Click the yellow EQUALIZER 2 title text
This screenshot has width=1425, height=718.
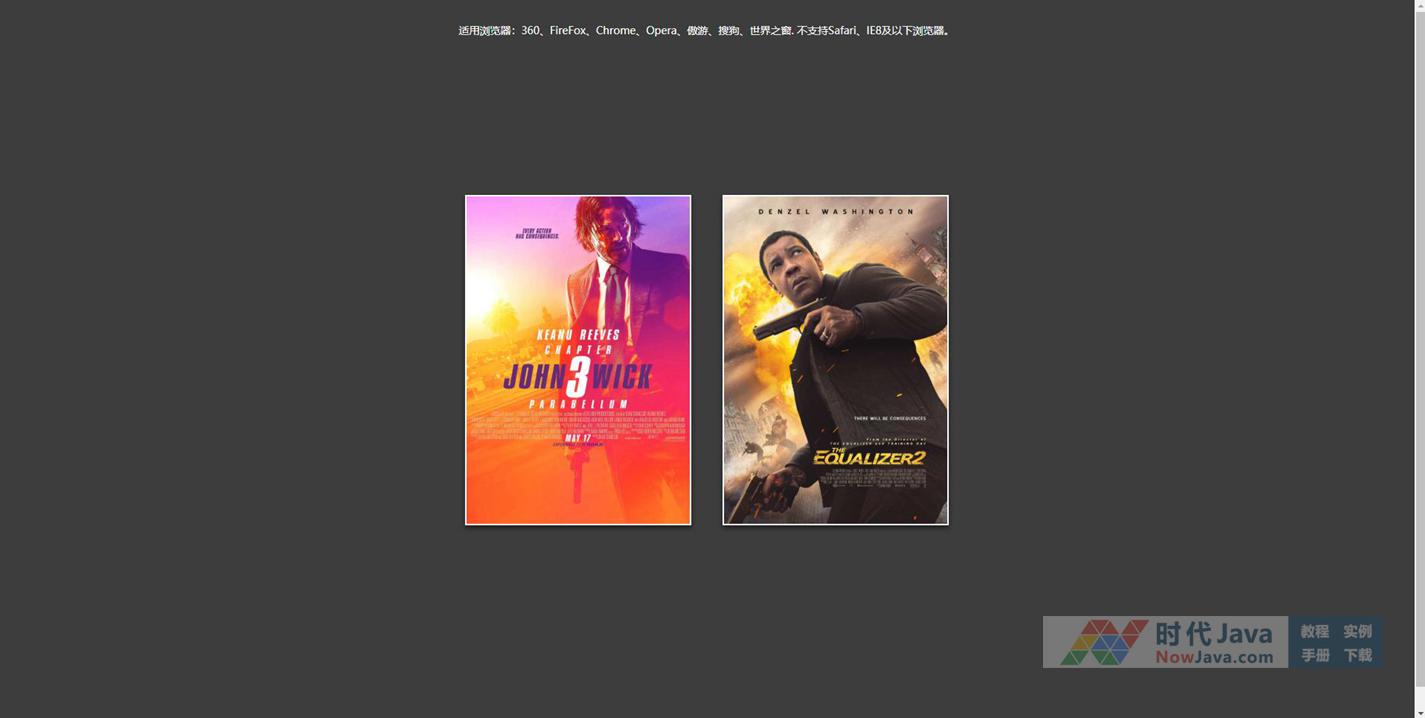click(868, 458)
